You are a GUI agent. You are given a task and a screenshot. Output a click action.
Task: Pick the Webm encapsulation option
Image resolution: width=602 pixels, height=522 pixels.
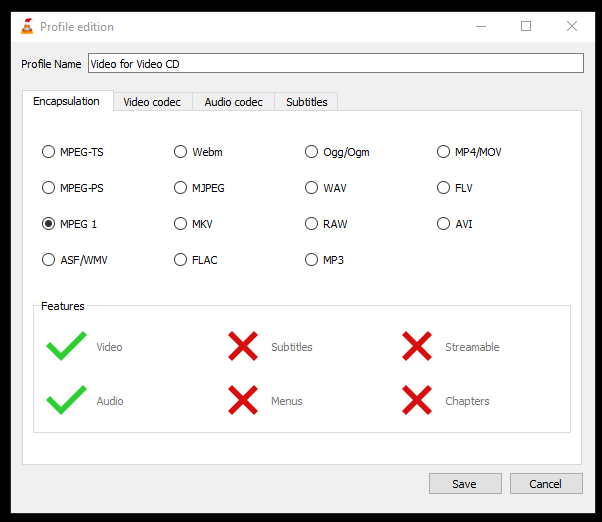click(180, 152)
